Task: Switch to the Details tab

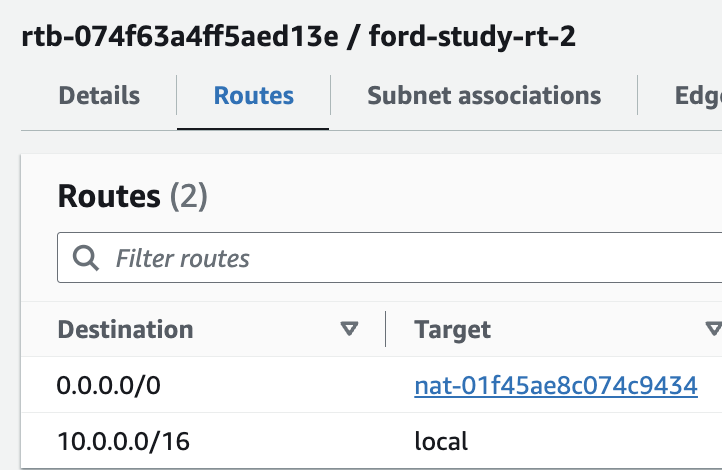Action: coord(99,95)
